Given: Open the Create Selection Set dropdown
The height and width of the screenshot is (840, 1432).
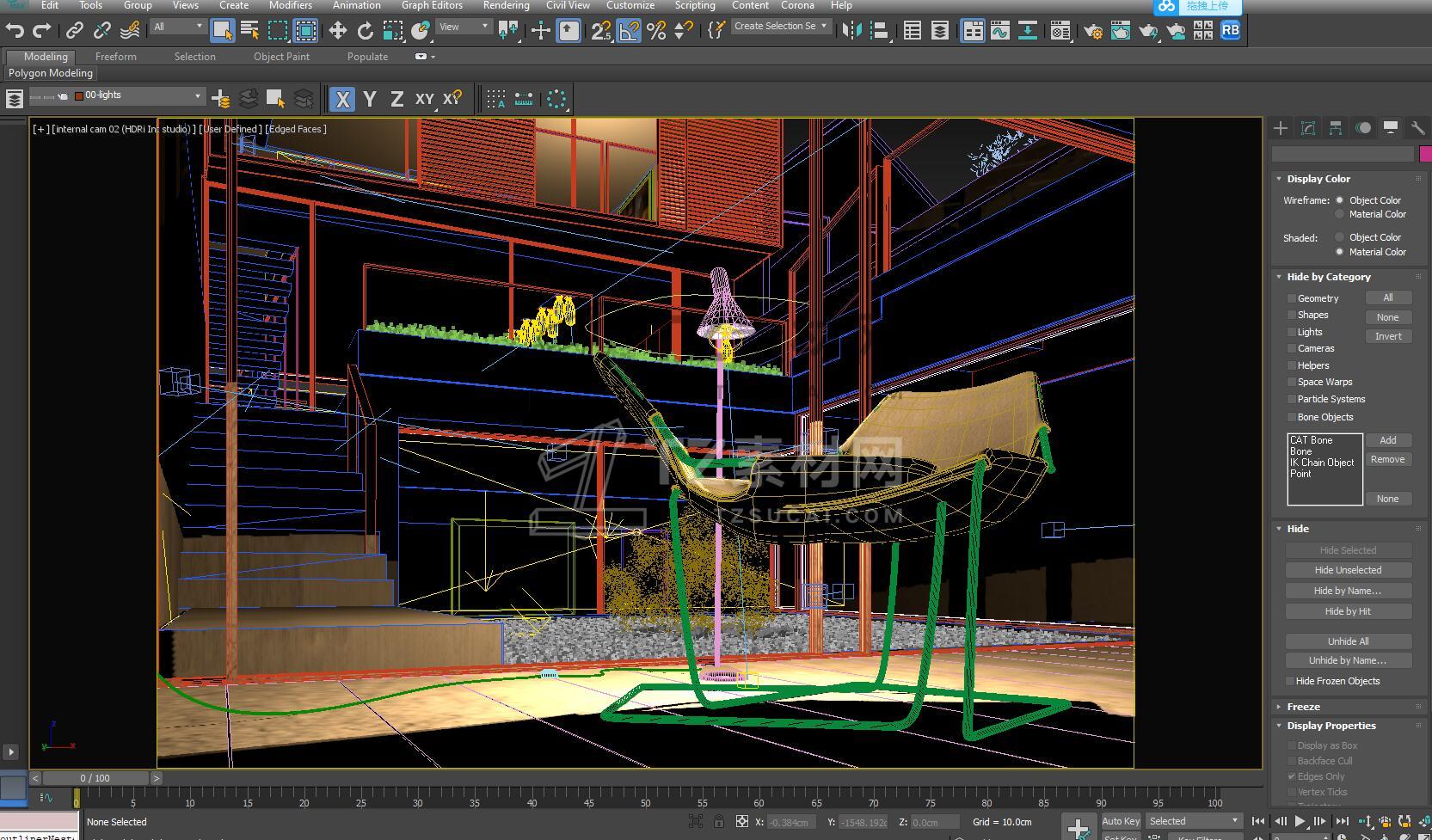Looking at the screenshot, I should pyautogui.click(x=824, y=27).
